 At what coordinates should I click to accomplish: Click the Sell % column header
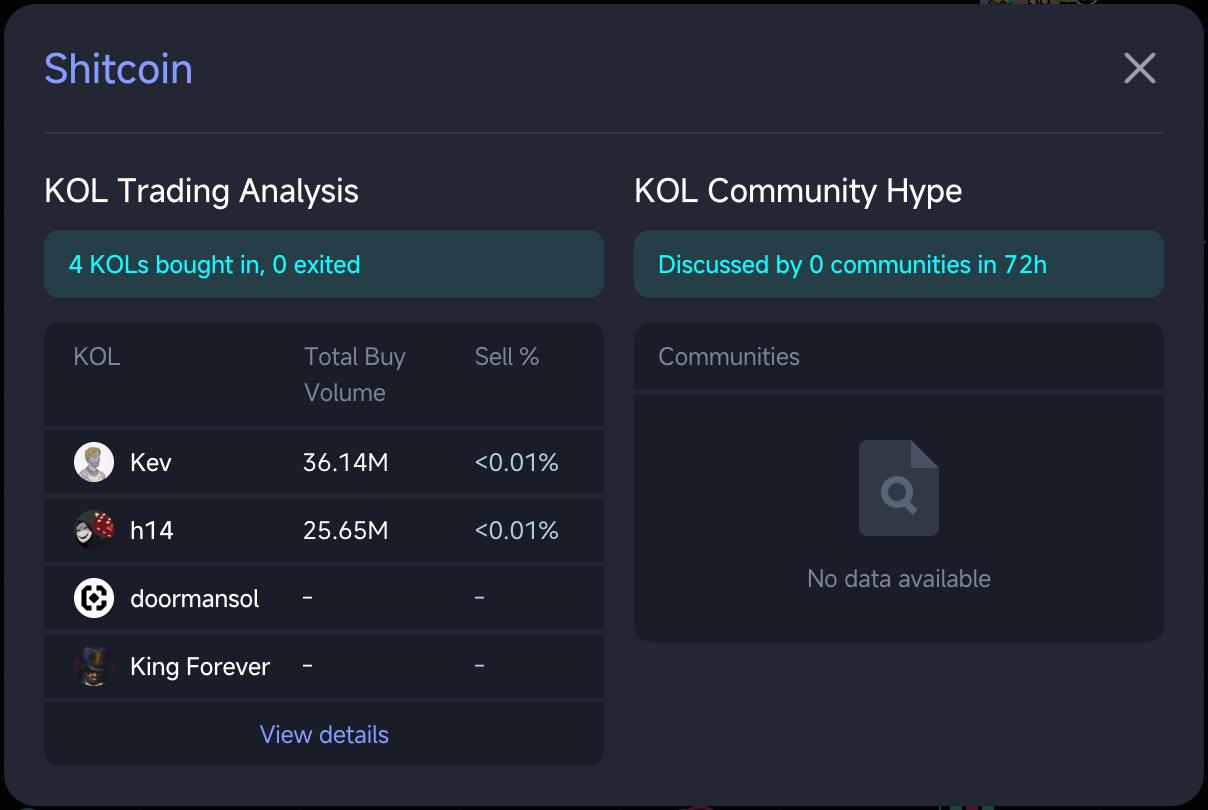pyautogui.click(x=507, y=357)
